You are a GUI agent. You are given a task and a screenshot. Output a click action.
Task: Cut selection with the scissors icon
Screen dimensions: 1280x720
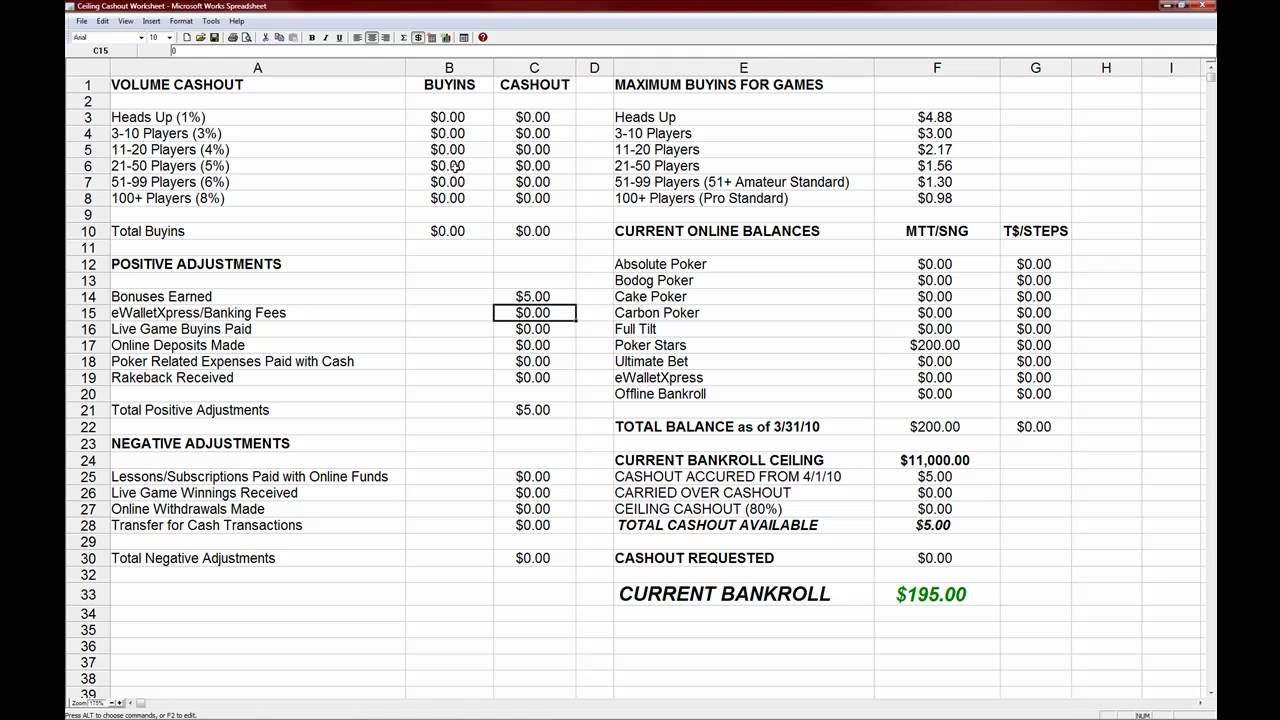point(266,38)
